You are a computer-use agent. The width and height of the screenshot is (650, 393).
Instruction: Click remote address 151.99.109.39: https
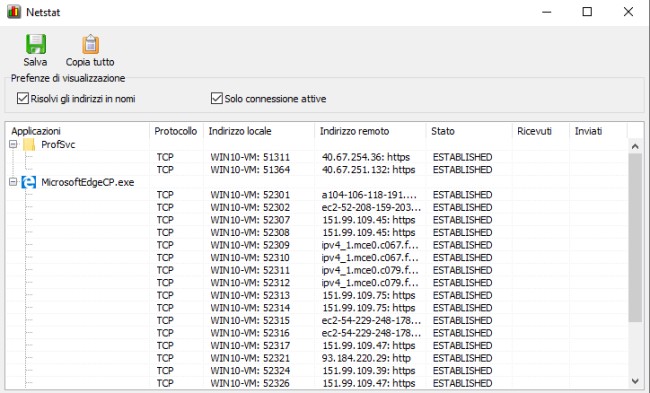369,371
